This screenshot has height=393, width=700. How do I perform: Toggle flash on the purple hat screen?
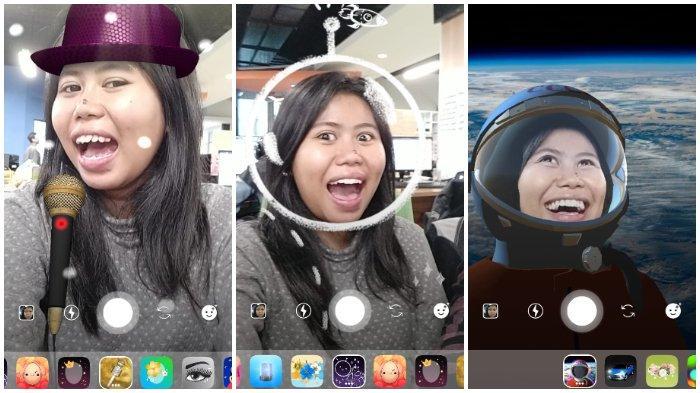point(71,313)
